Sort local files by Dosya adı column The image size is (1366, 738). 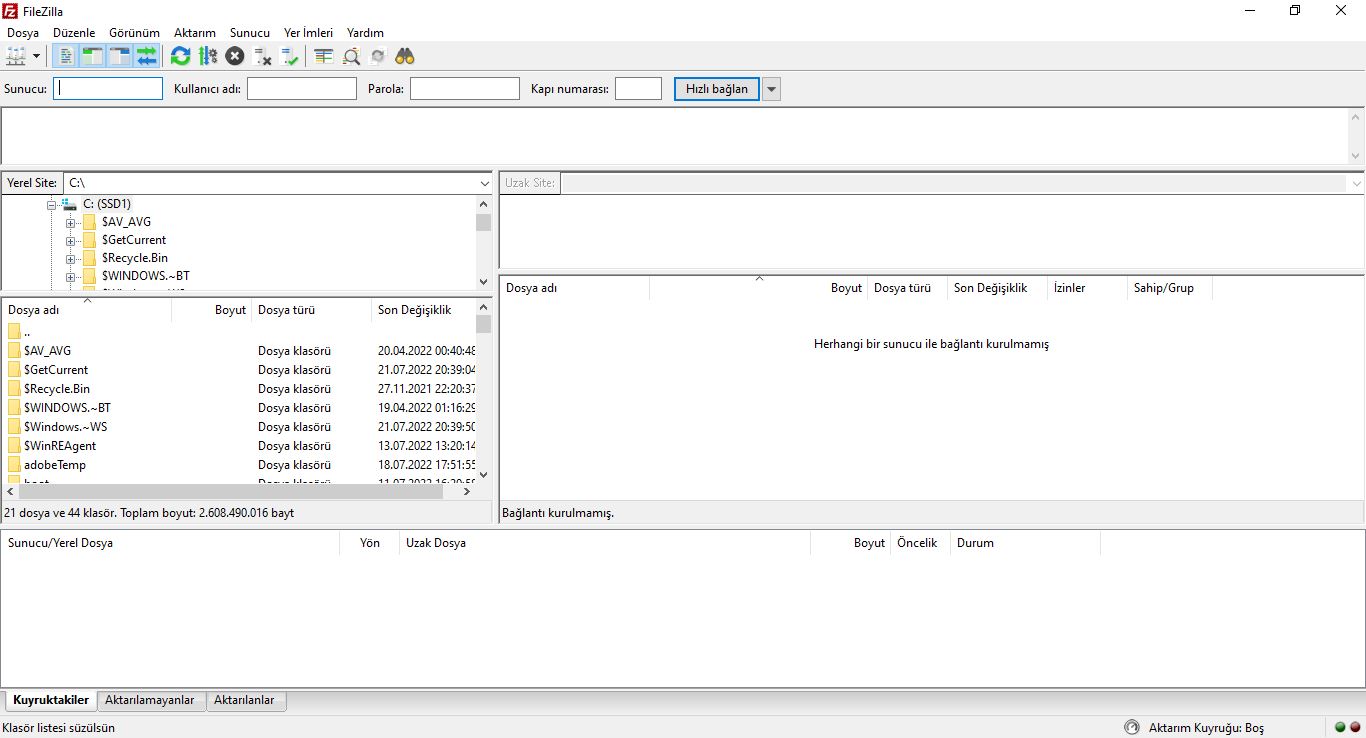[87, 310]
